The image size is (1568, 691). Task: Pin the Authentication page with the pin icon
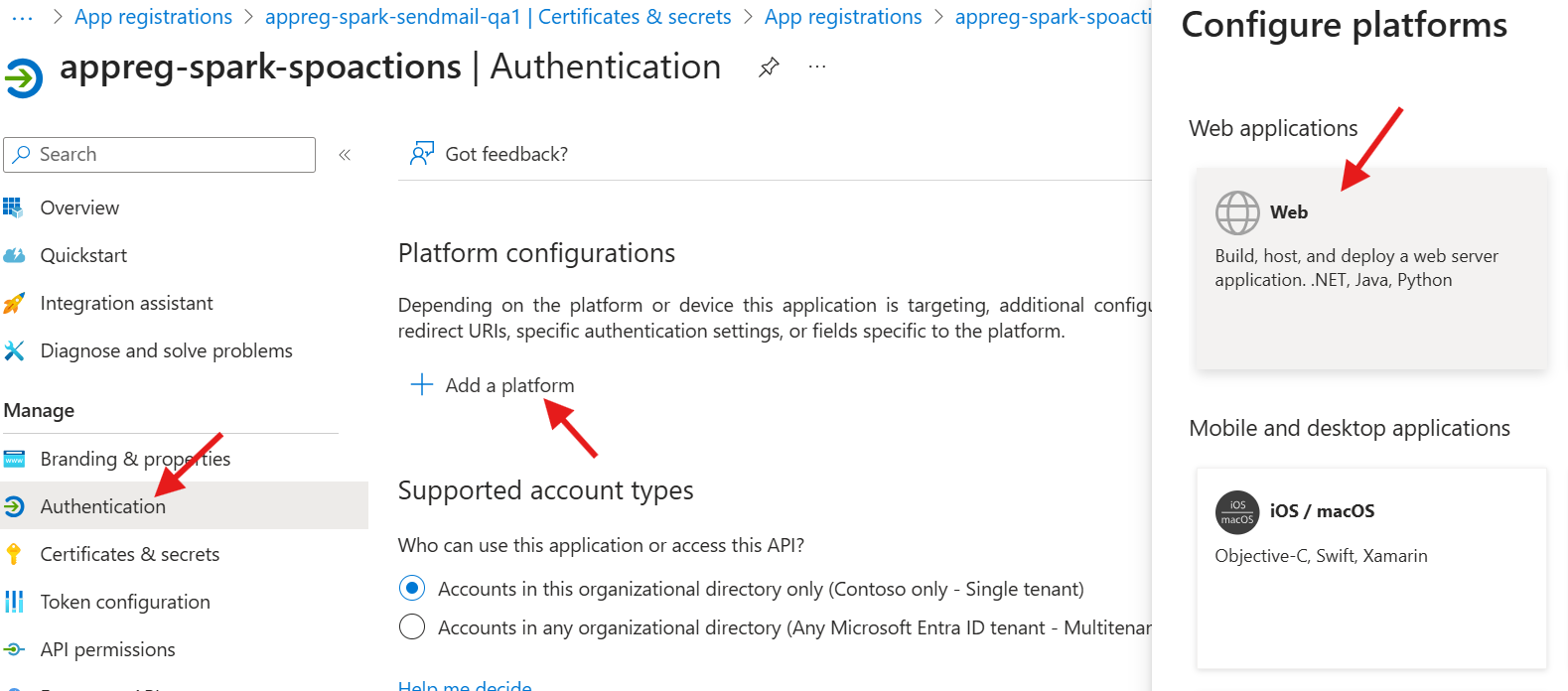point(769,68)
